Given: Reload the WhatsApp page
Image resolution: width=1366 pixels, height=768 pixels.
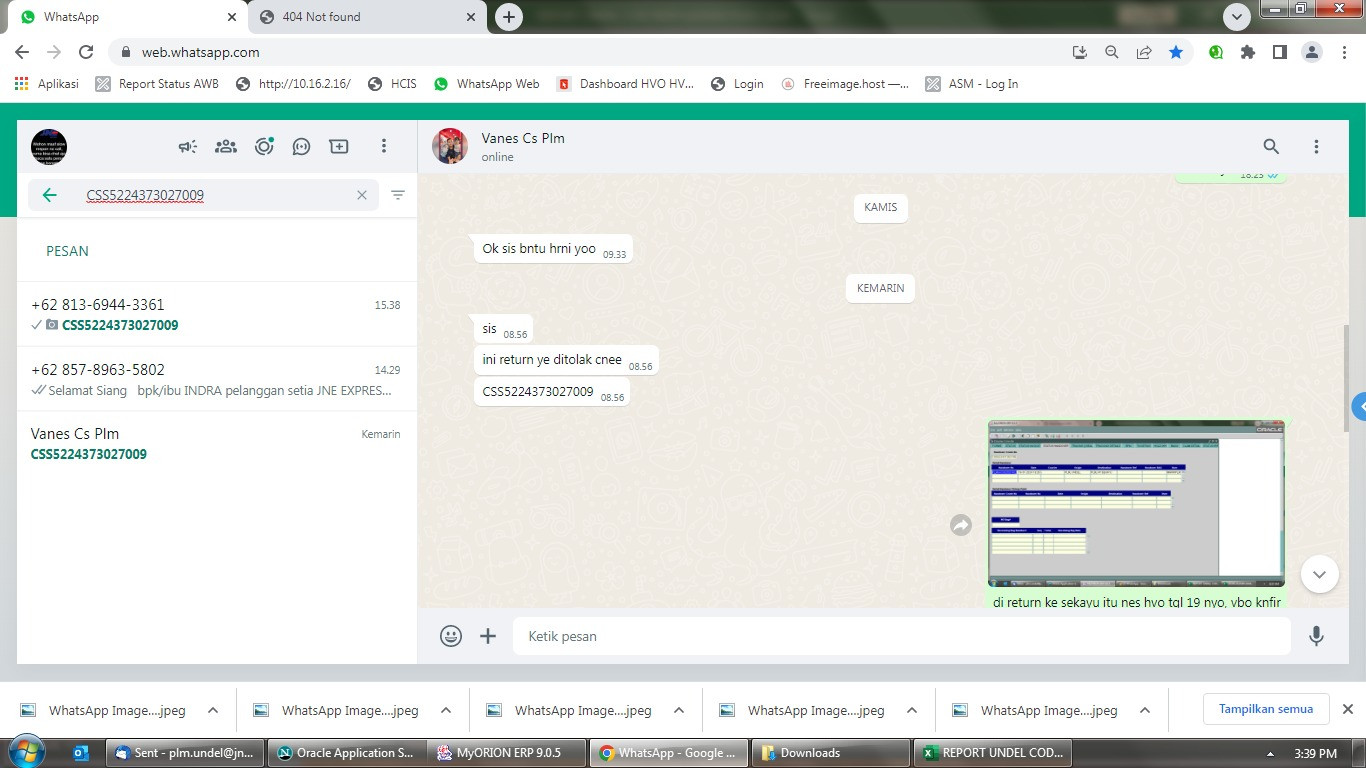Looking at the screenshot, I should 86,52.
